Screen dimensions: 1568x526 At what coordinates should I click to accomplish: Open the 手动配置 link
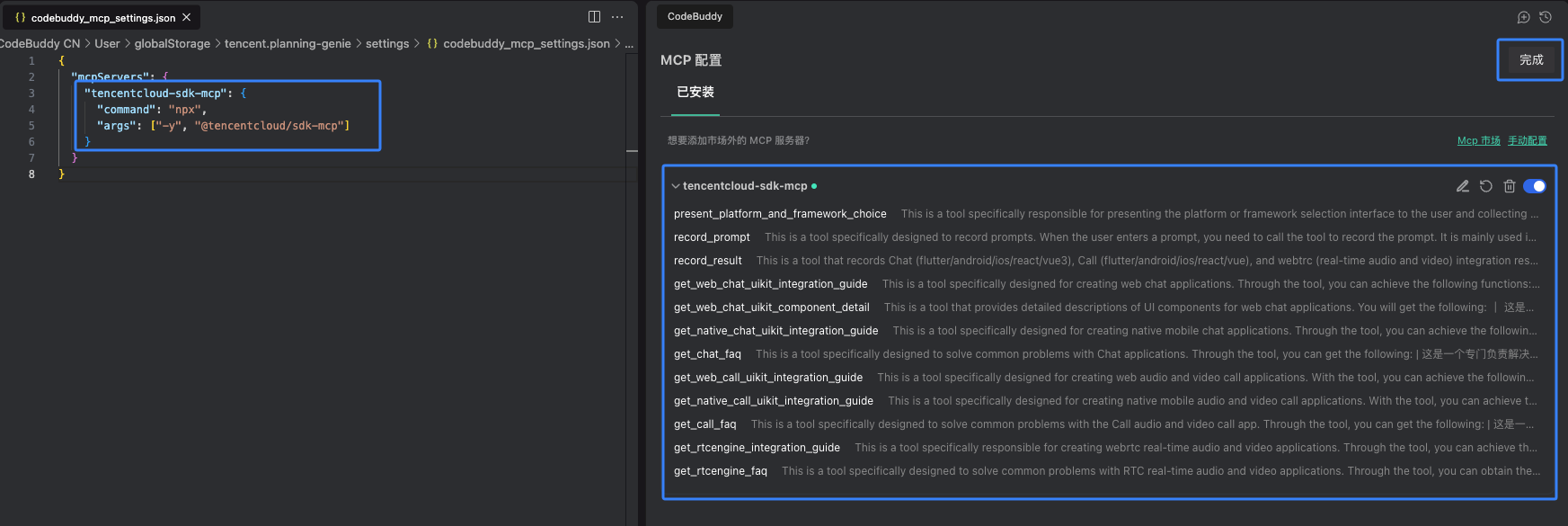pyautogui.click(x=1528, y=140)
